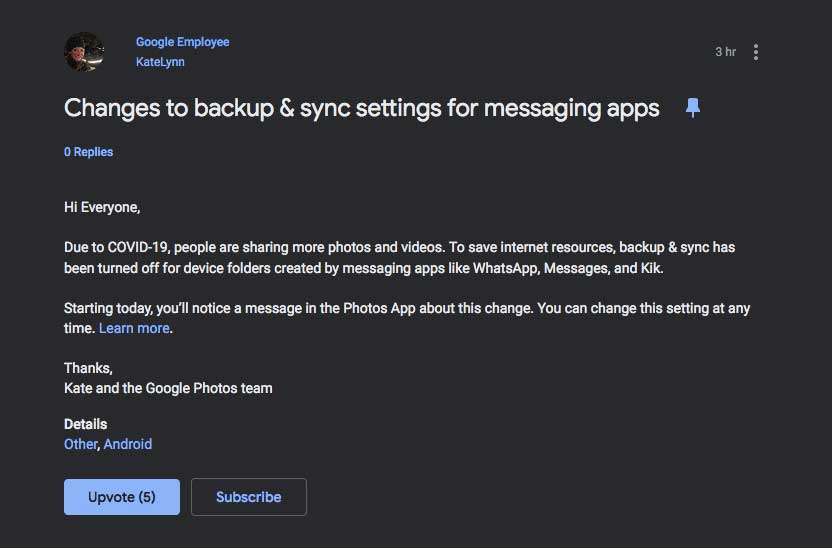Click the blue pin icon beside title
832x548 pixels.
(x=692, y=108)
